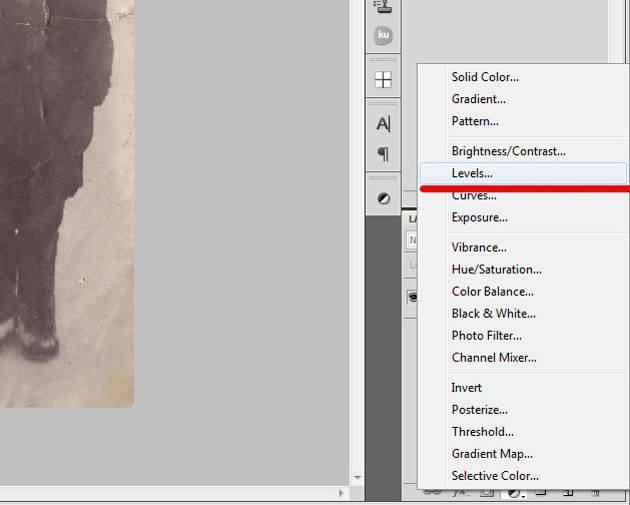Open the new adjustment layer dropdown button
The image size is (630, 505).
[515, 493]
